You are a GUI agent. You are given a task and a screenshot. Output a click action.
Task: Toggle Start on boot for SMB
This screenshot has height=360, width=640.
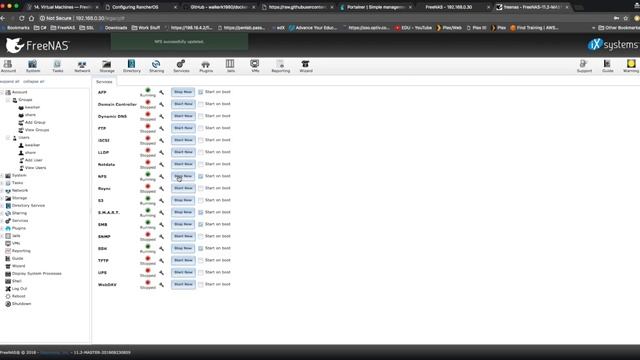201,224
